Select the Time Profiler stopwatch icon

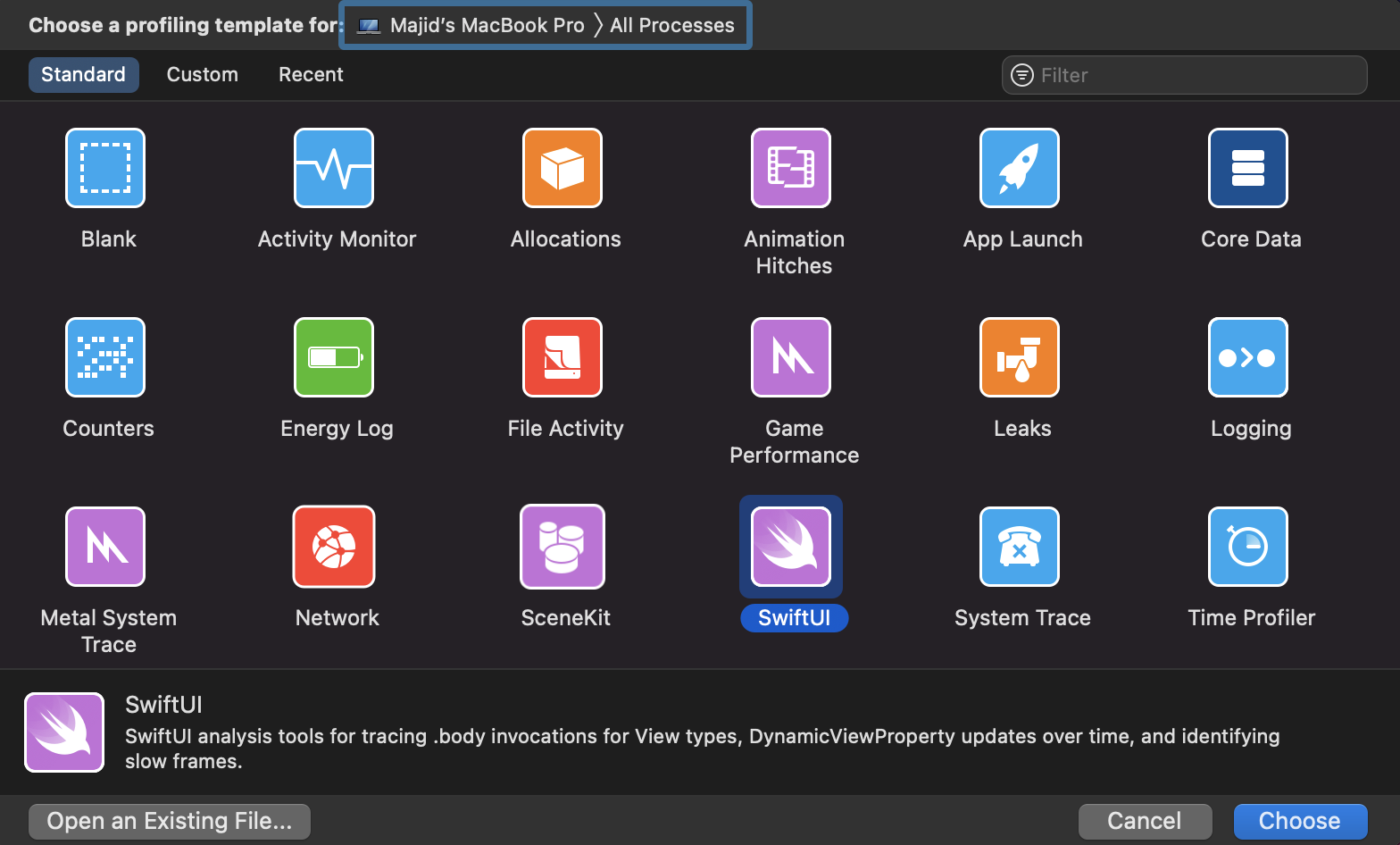click(x=1248, y=547)
